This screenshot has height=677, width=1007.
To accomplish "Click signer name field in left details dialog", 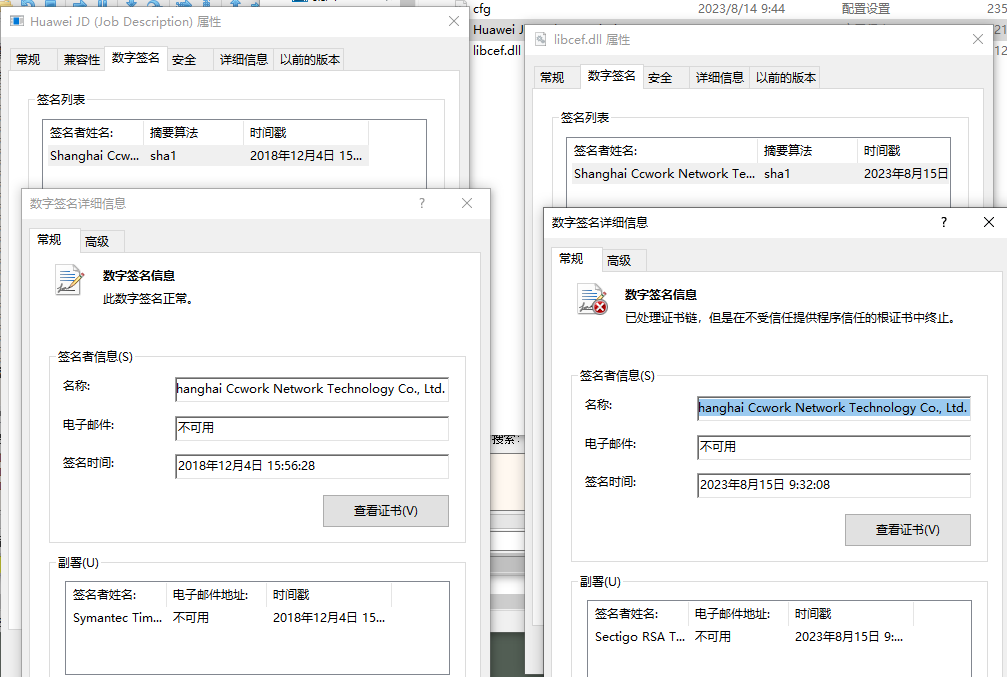I will click(x=311, y=389).
